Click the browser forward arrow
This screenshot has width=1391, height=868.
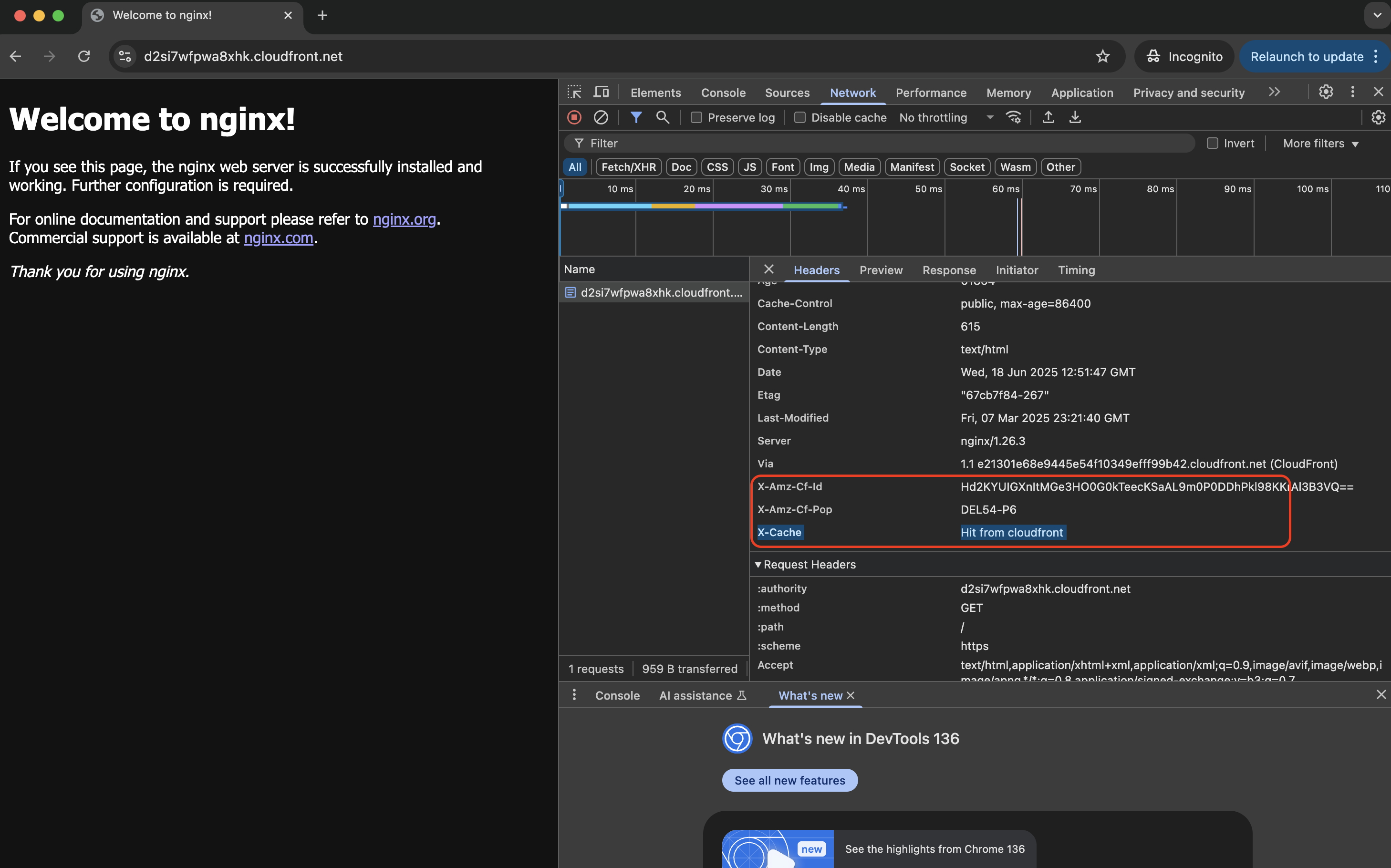coord(49,56)
